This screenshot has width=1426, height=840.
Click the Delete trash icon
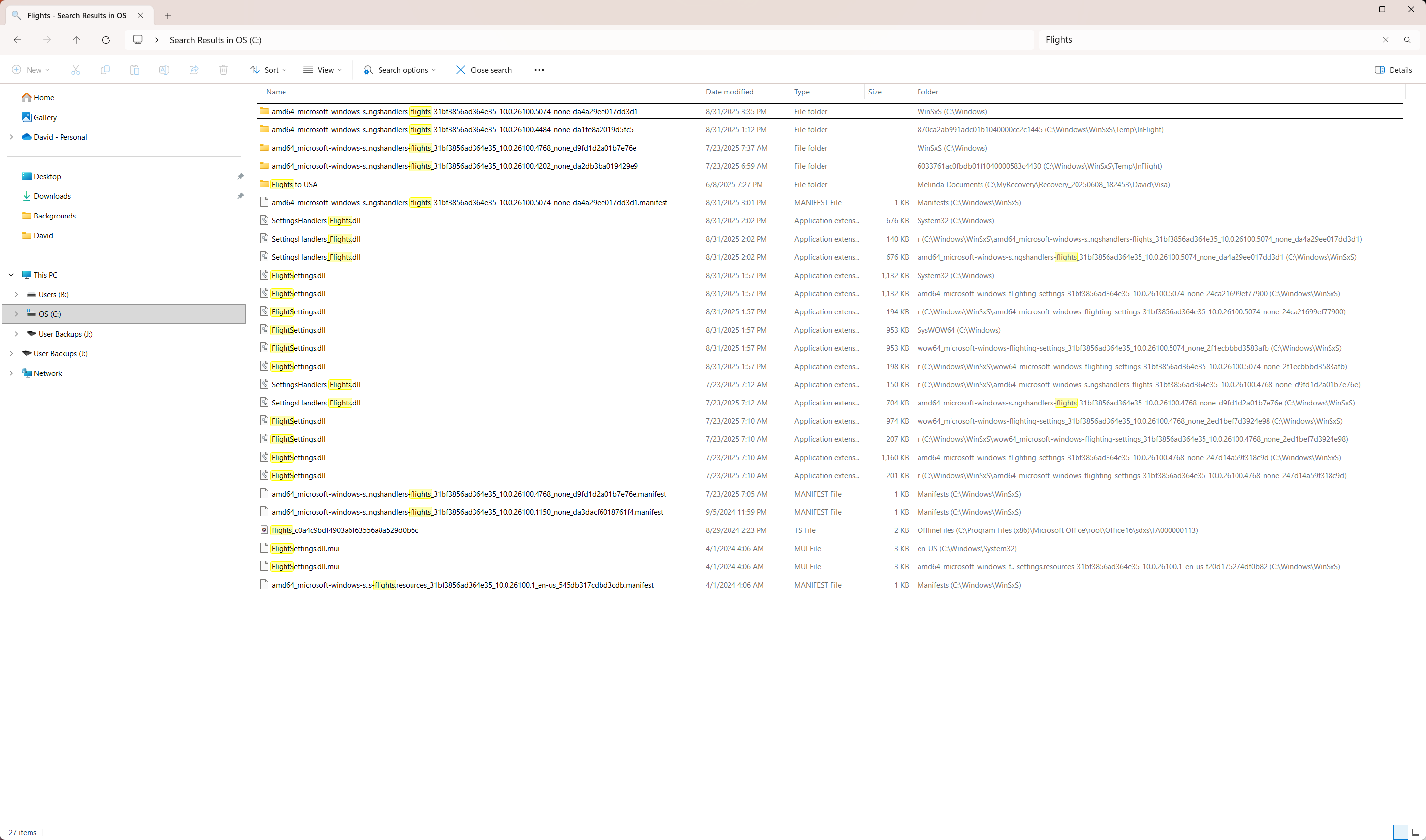pos(223,70)
